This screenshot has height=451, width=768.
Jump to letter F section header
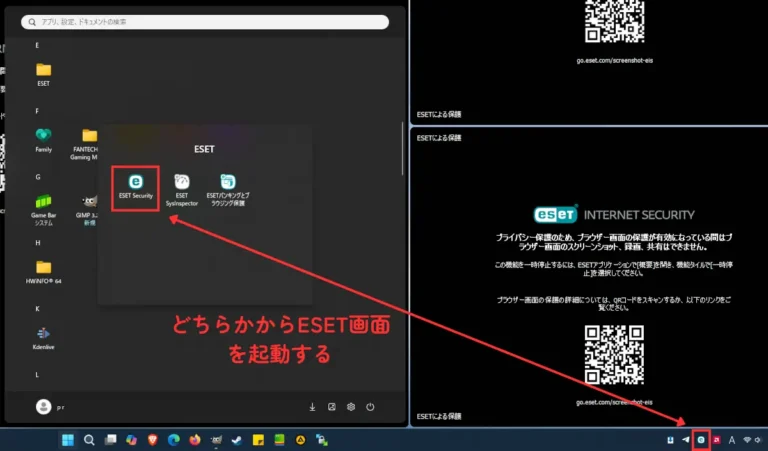tap(37, 111)
